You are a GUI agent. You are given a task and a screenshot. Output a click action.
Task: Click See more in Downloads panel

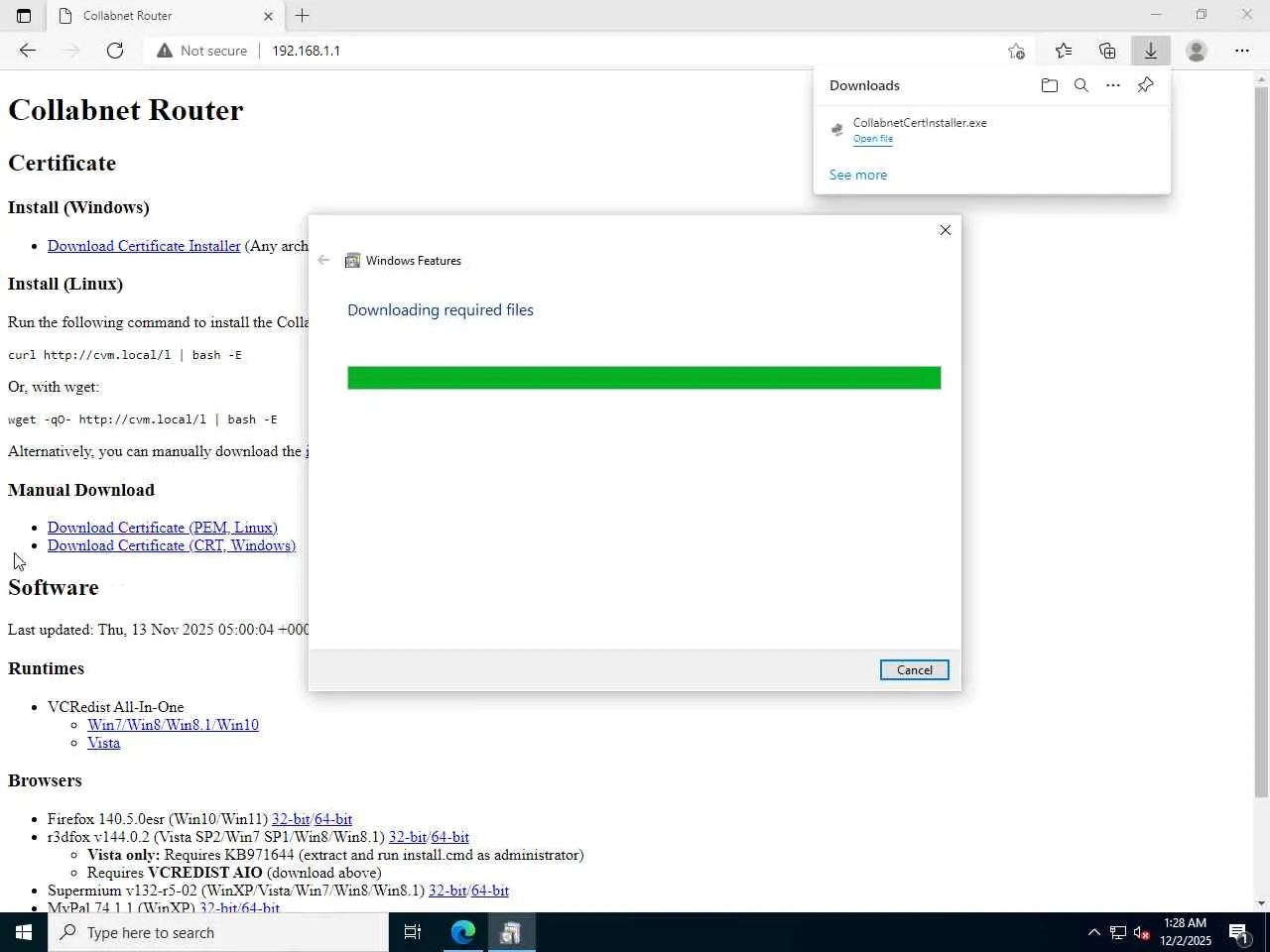(858, 175)
